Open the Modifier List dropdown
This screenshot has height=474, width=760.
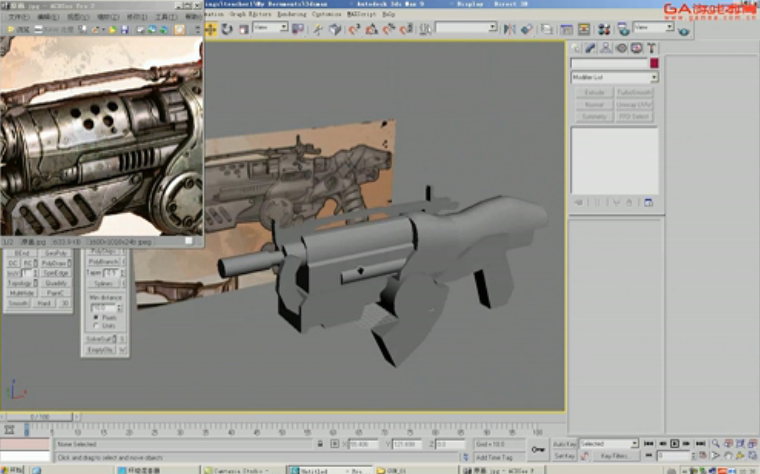614,77
